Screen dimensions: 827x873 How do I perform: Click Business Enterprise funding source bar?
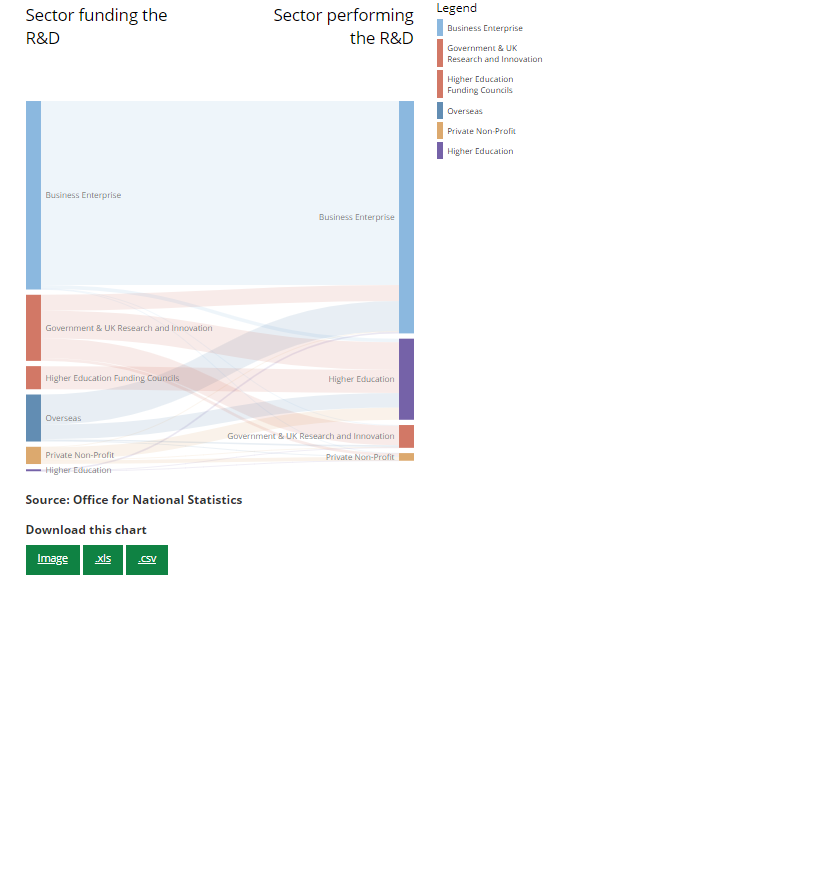(x=33, y=195)
